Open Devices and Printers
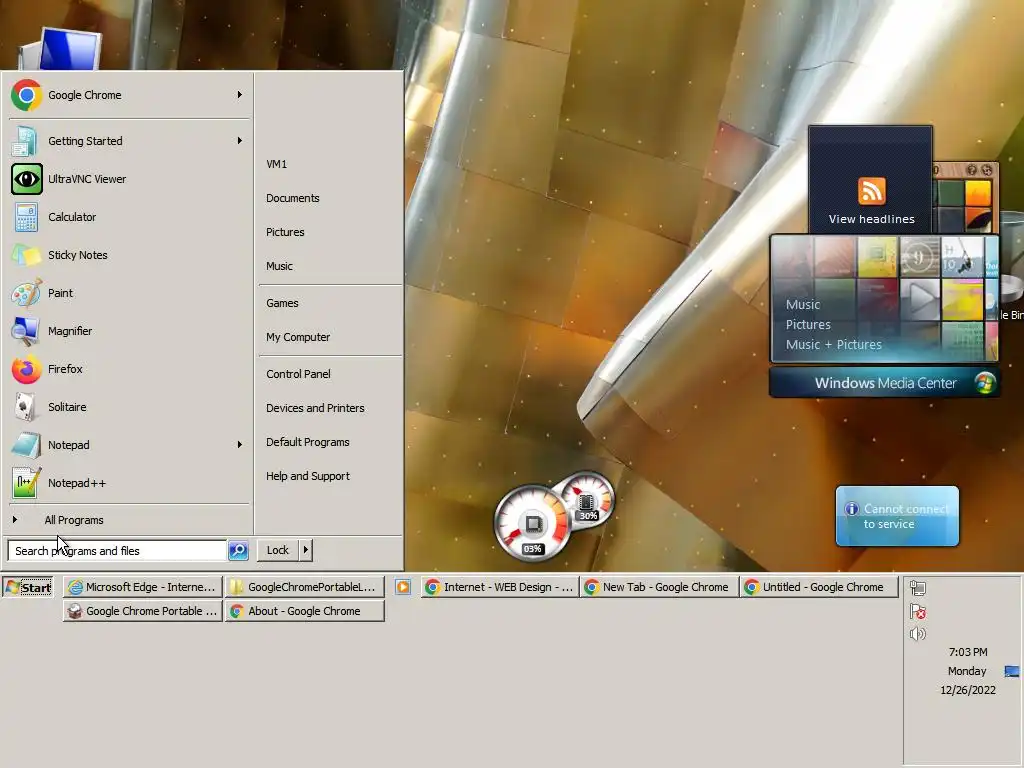This screenshot has width=1024, height=768. click(x=315, y=408)
